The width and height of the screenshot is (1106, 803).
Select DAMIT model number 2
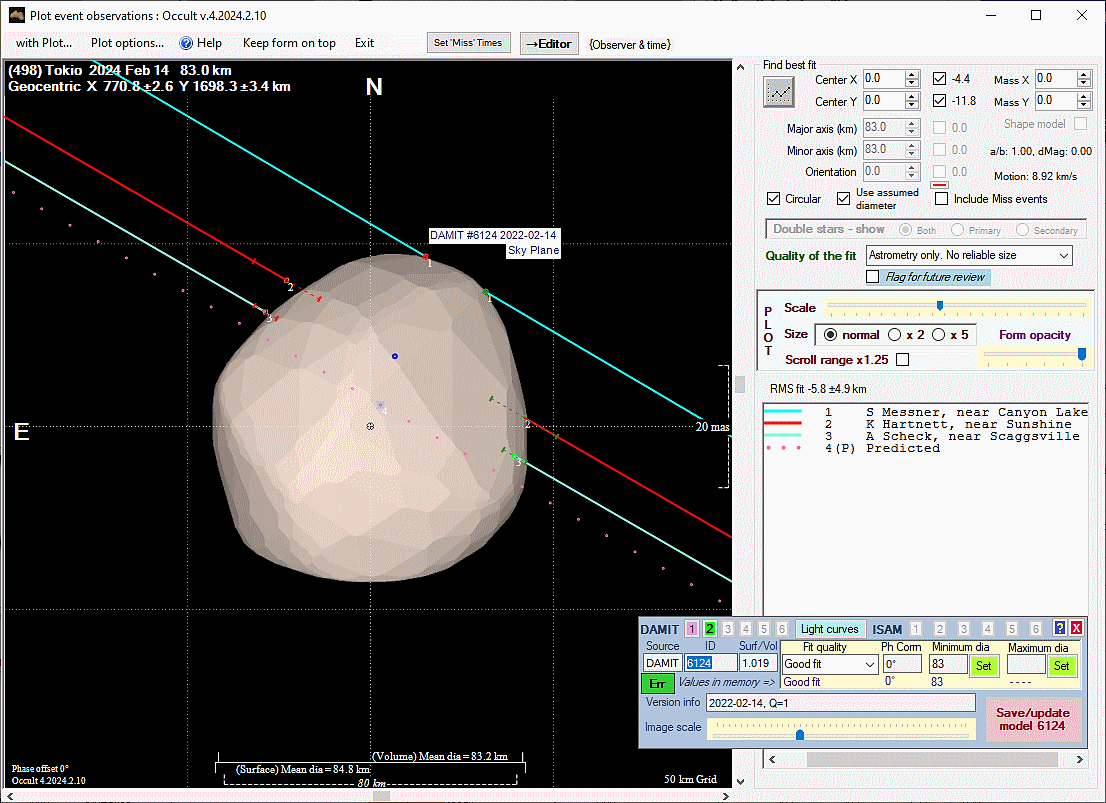(x=710, y=629)
